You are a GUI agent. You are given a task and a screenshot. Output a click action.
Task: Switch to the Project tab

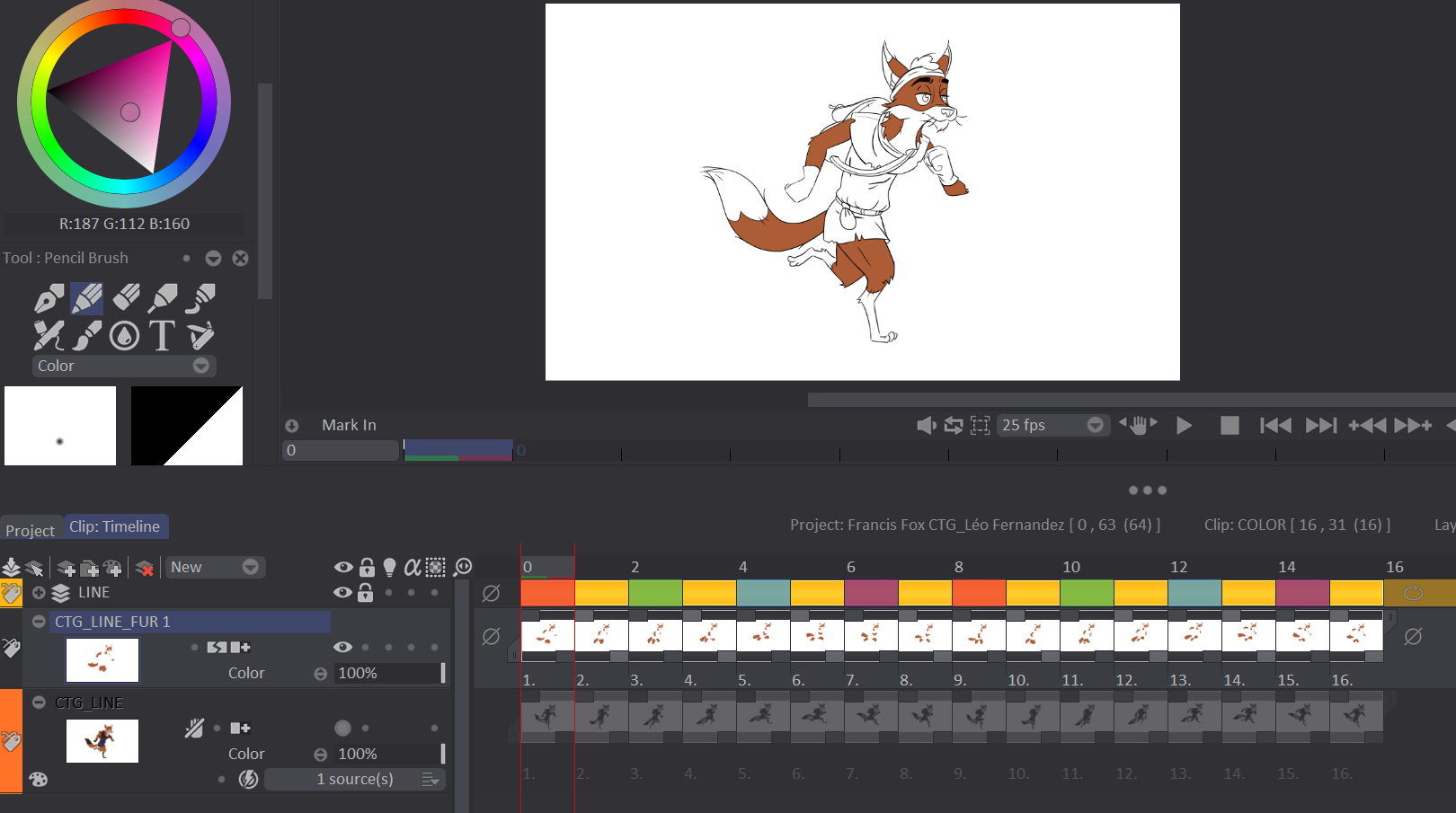(30, 530)
